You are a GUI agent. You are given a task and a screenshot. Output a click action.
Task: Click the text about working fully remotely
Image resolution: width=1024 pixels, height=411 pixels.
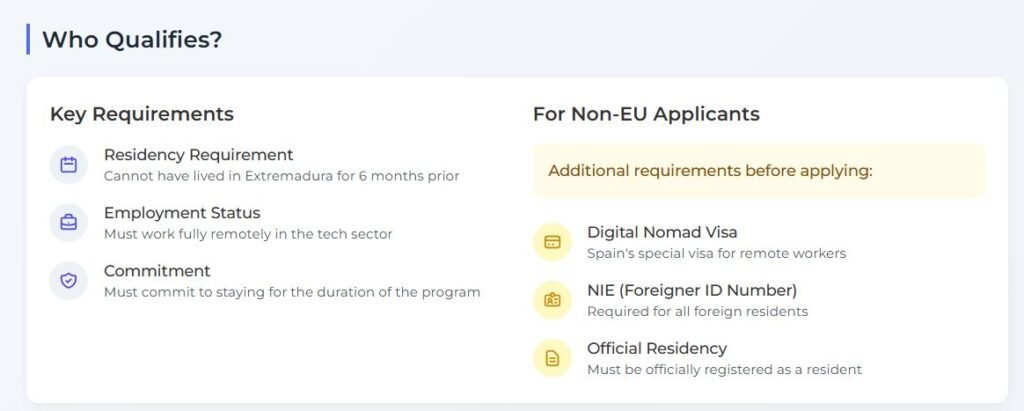pos(248,234)
